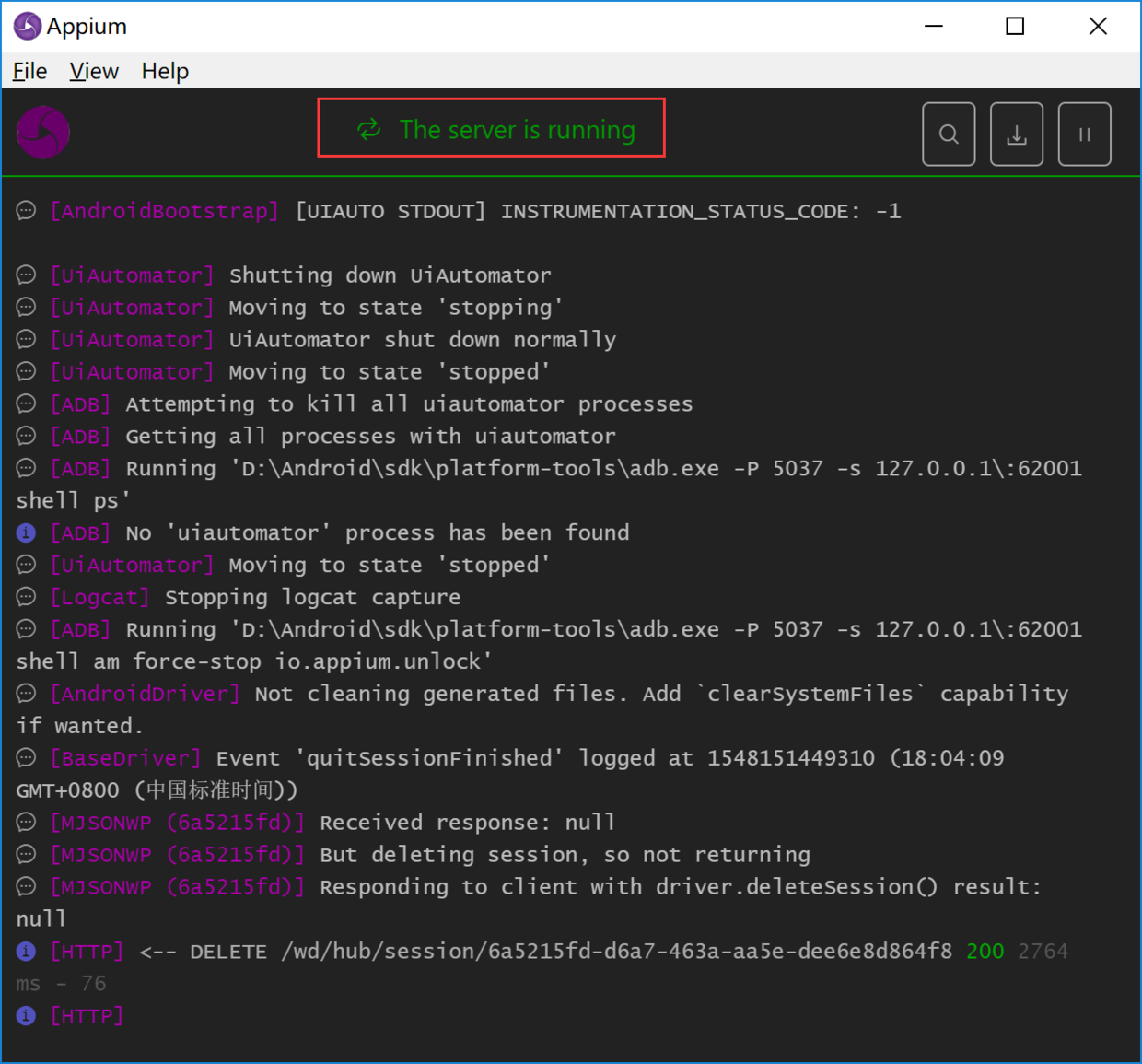Select 'Not cleaning generated files' AndroidDriver line
The height and width of the screenshot is (1064, 1142).
pyautogui.click(x=542, y=710)
